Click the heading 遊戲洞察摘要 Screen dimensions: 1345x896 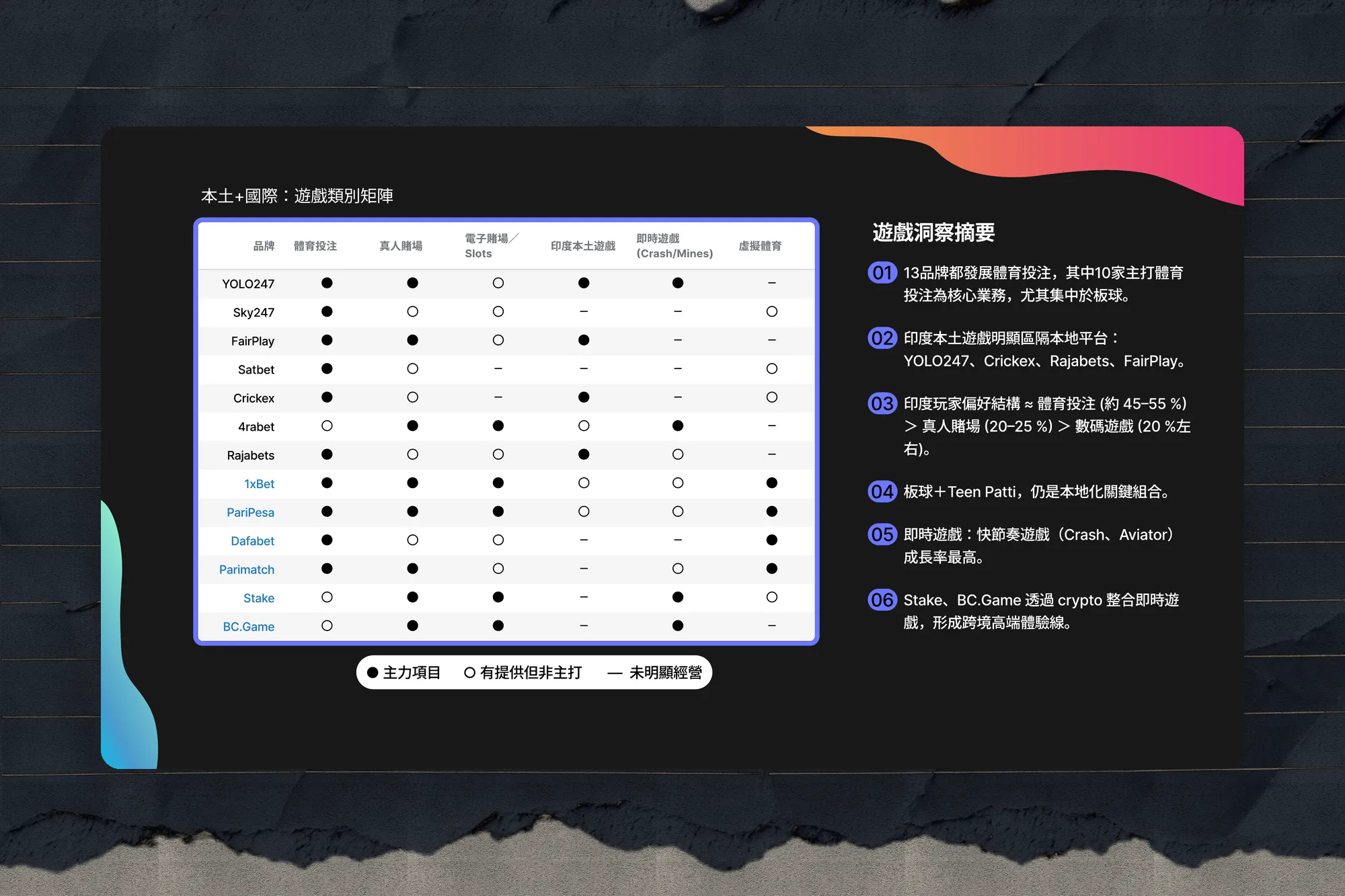tap(933, 233)
